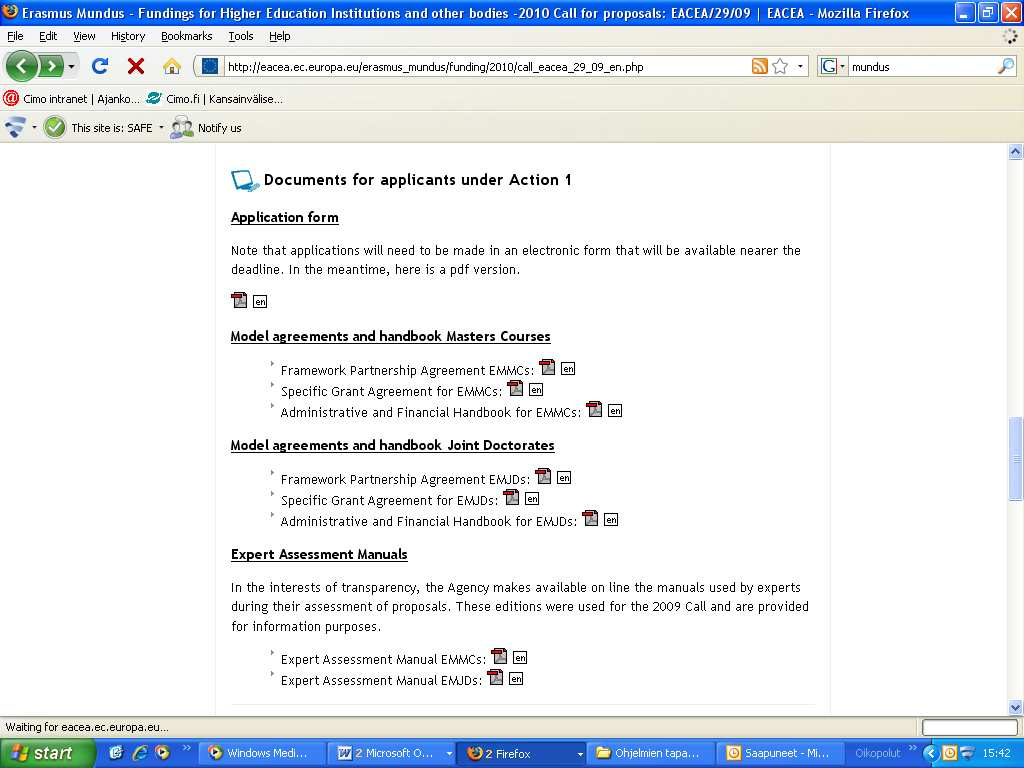The height and width of the screenshot is (768, 1024).
Task: Open Administrative and Financial Handbook EMMCs PDF icon
Action: pos(594,409)
